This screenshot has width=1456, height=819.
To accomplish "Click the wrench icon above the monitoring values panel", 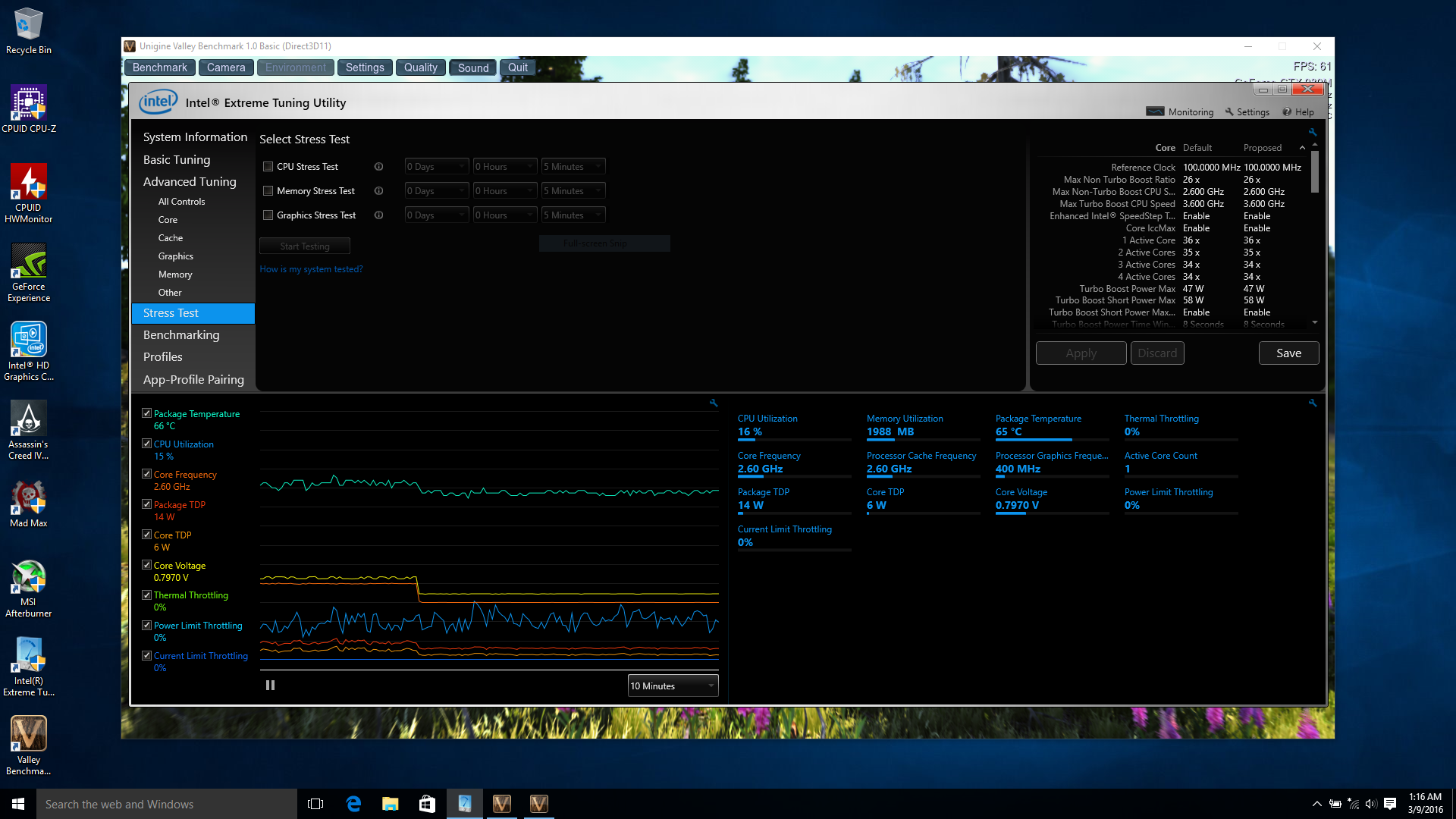I will tap(1313, 403).
